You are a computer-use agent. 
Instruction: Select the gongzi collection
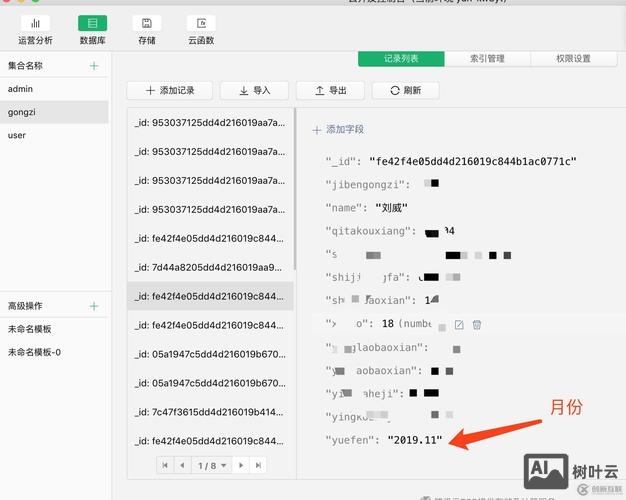tap(54, 112)
